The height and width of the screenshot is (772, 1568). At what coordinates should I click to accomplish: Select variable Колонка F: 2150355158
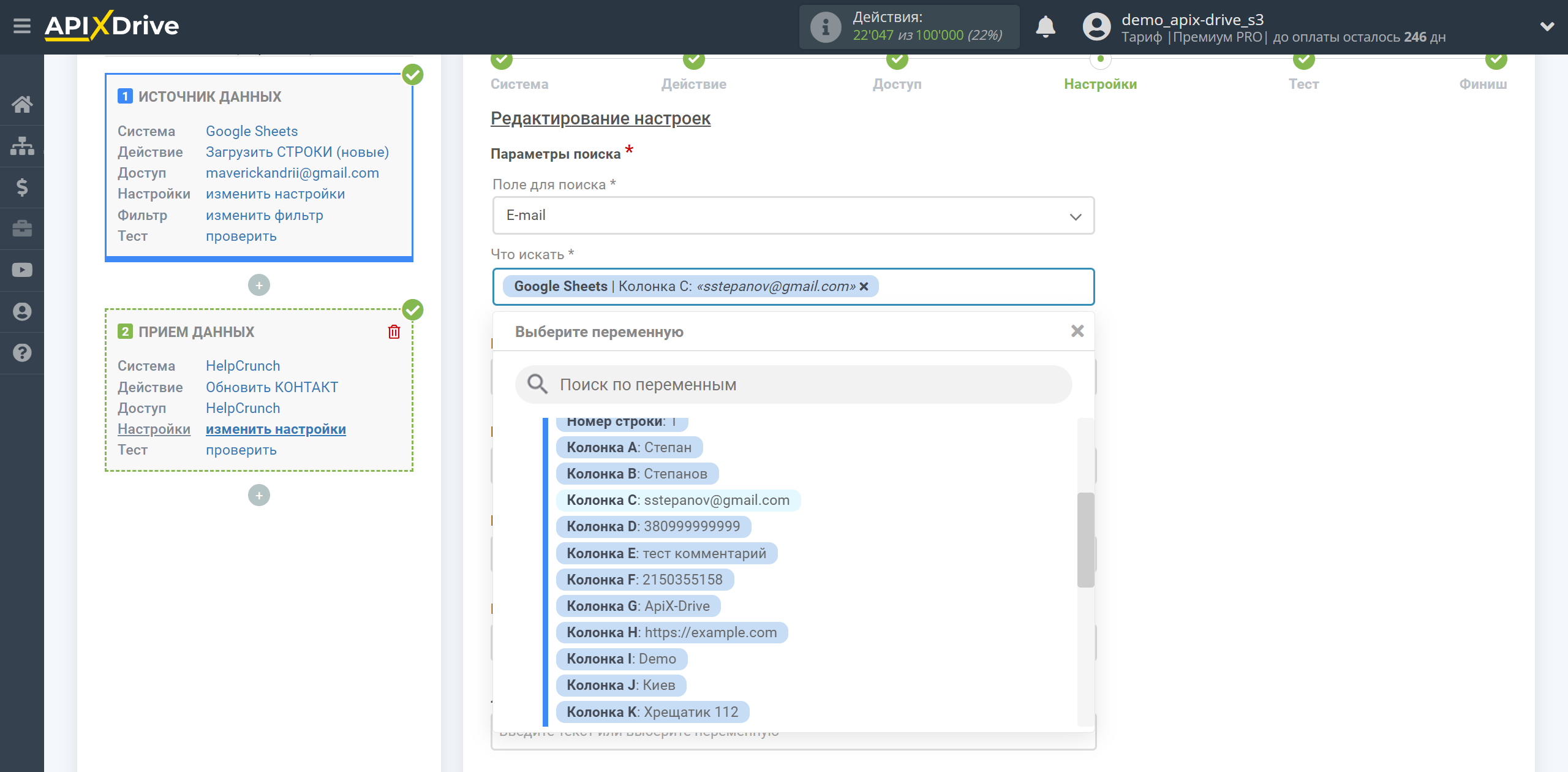[645, 580]
